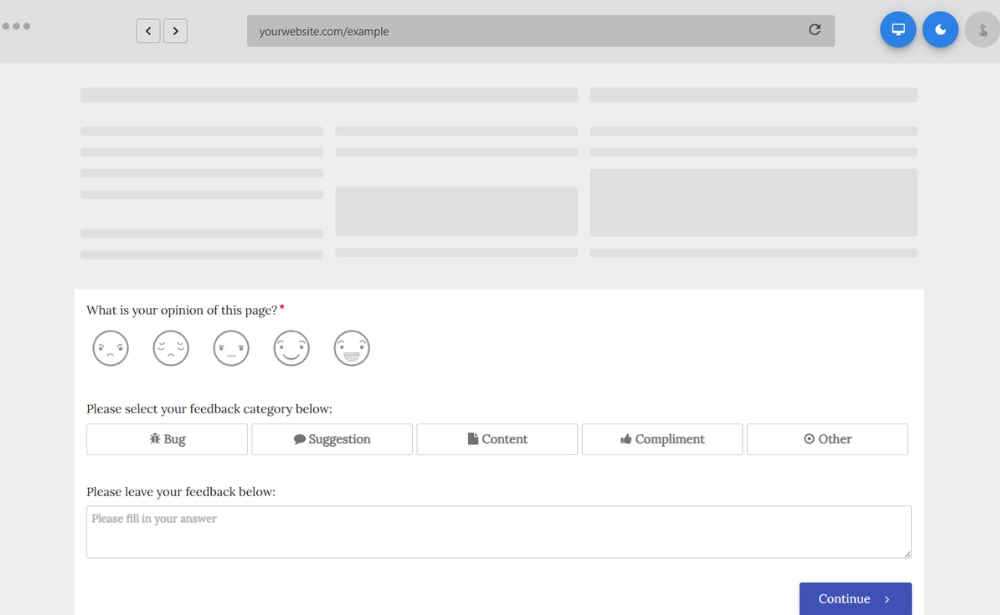Image resolution: width=1000 pixels, height=615 pixels.
Task: Go forward with the right arrow
Action: coord(175,31)
